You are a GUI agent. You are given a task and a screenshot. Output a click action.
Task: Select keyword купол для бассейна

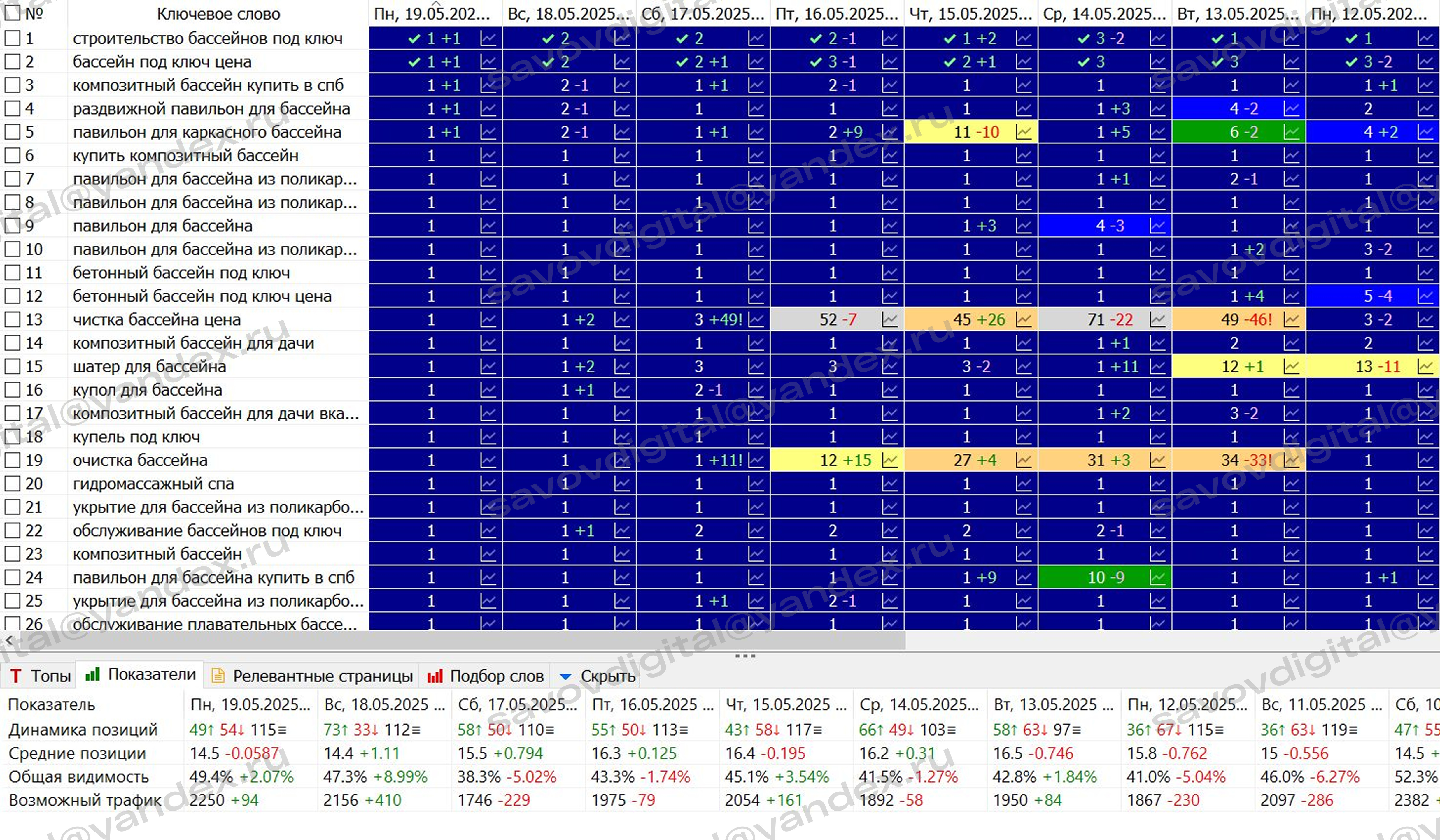point(147,390)
